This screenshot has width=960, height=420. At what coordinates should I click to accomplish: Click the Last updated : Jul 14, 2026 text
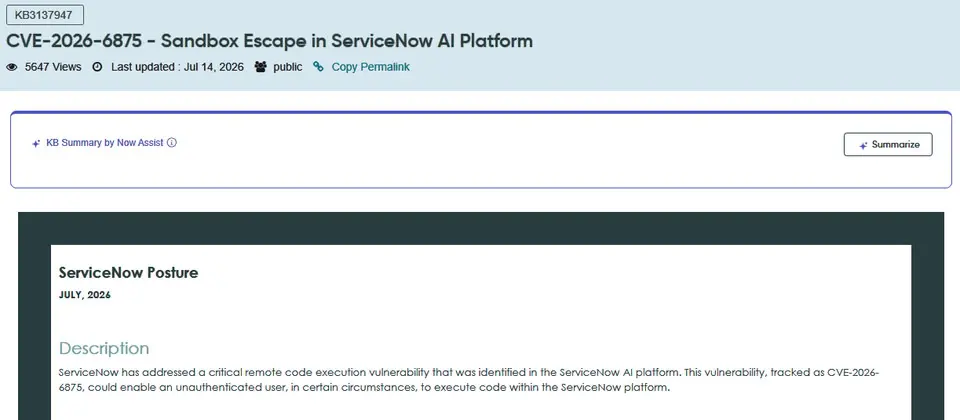pos(178,67)
